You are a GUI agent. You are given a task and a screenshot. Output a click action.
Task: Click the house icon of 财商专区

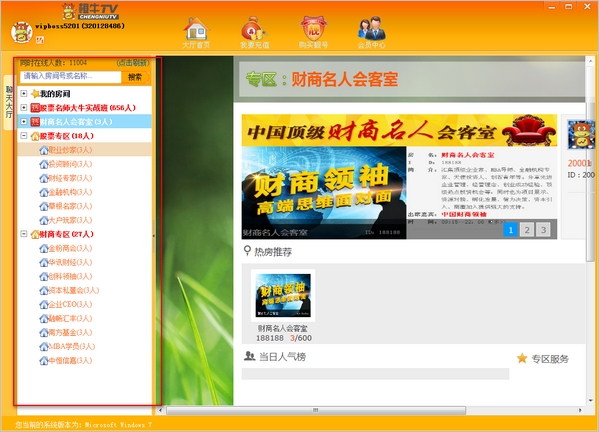(x=35, y=234)
